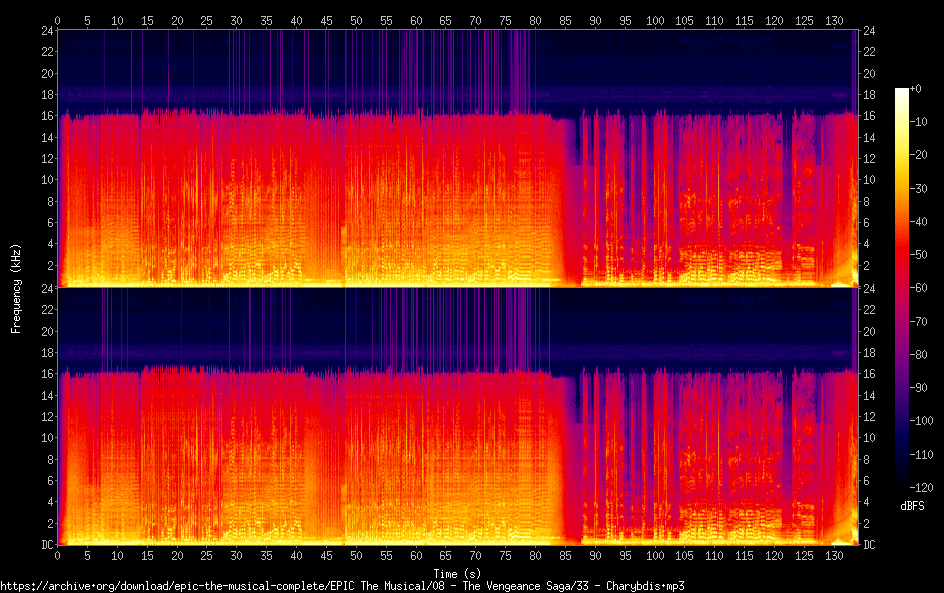Select the 0 second tick on the top time axis
944x593 pixels.
pyautogui.click(x=58, y=20)
